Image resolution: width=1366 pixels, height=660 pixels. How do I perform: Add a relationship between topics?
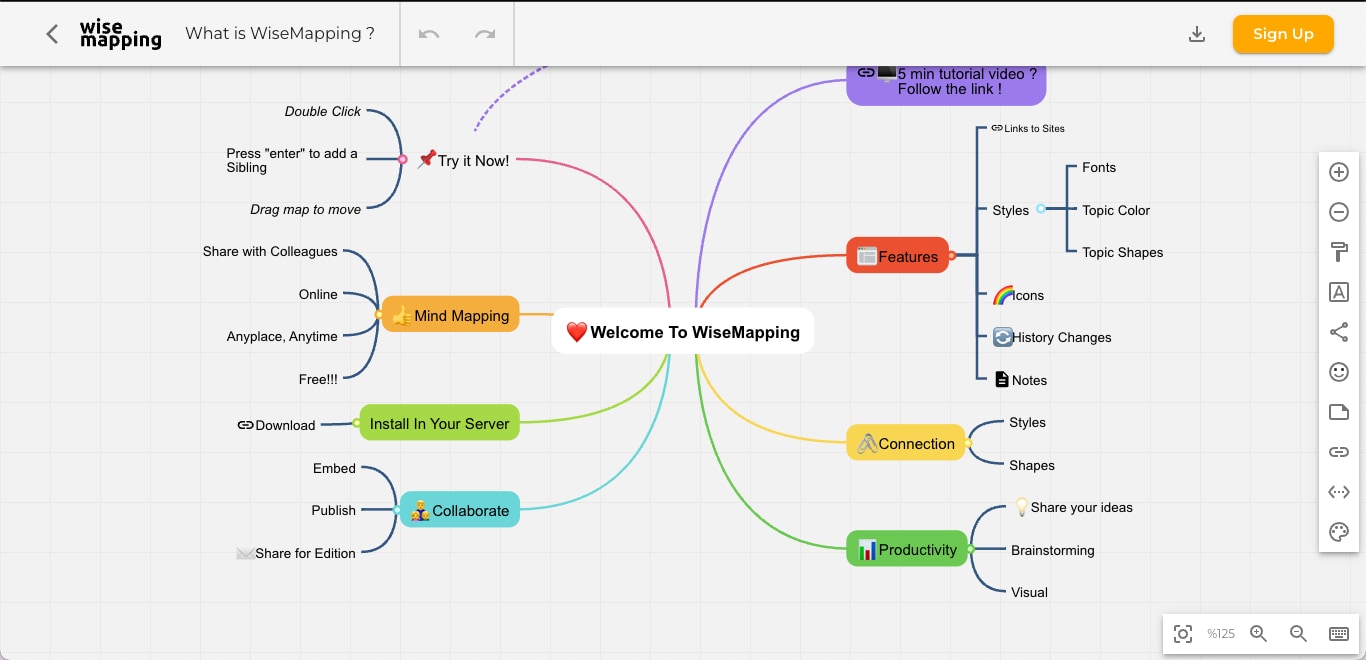coord(1339,492)
